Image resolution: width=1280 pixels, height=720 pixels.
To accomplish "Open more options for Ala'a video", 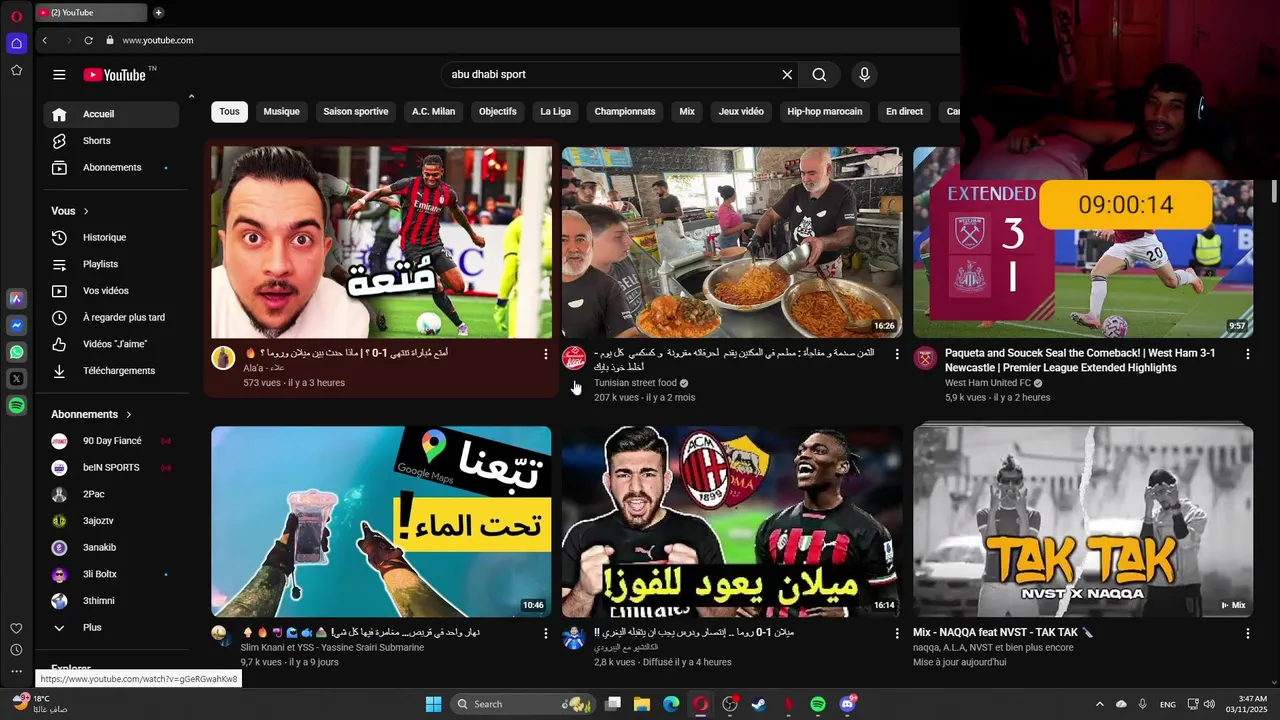I will click(x=545, y=354).
